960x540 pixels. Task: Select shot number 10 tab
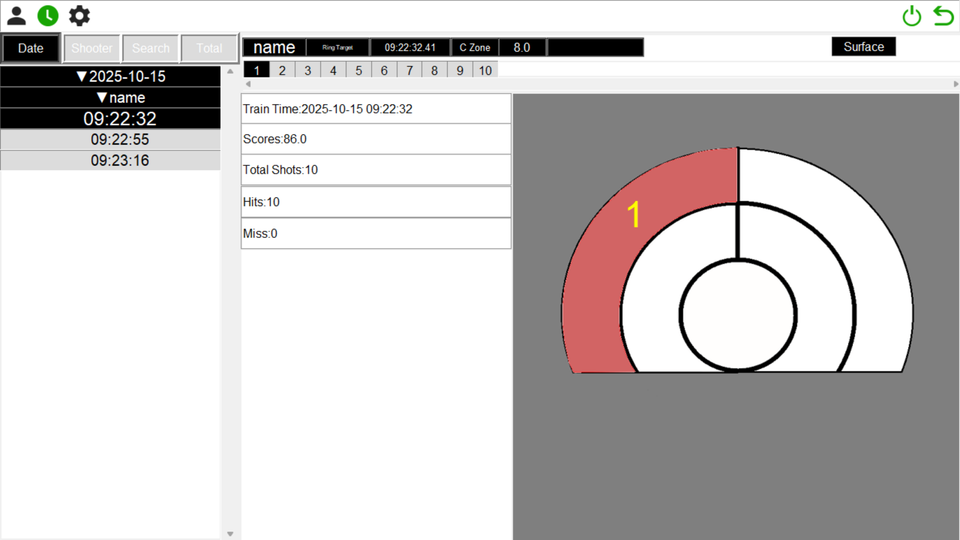click(x=484, y=70)
